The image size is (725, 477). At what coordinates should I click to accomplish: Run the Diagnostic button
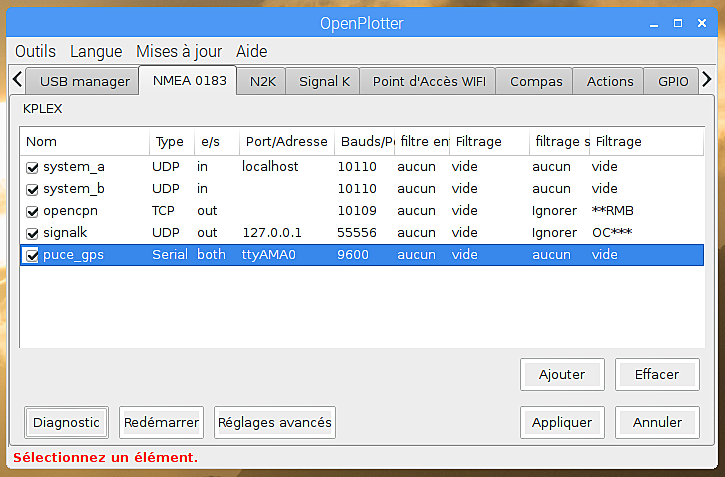click(67, 422)
